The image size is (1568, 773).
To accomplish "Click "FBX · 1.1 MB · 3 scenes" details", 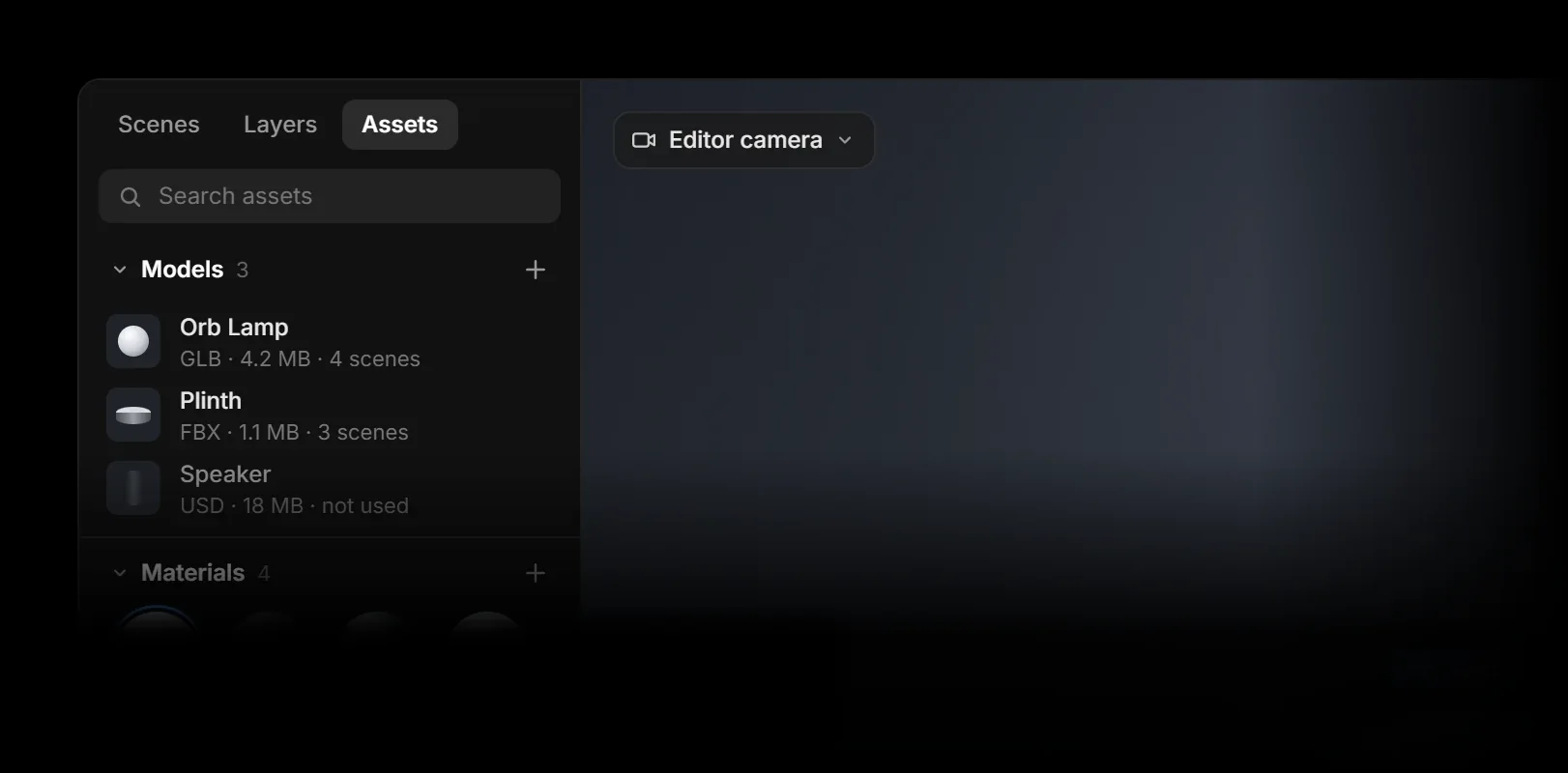I will pyautogui.click(x=294, y=433).
